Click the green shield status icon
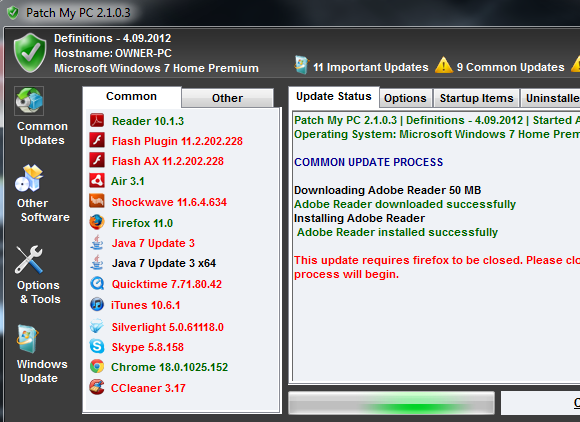 click(30, 53)
